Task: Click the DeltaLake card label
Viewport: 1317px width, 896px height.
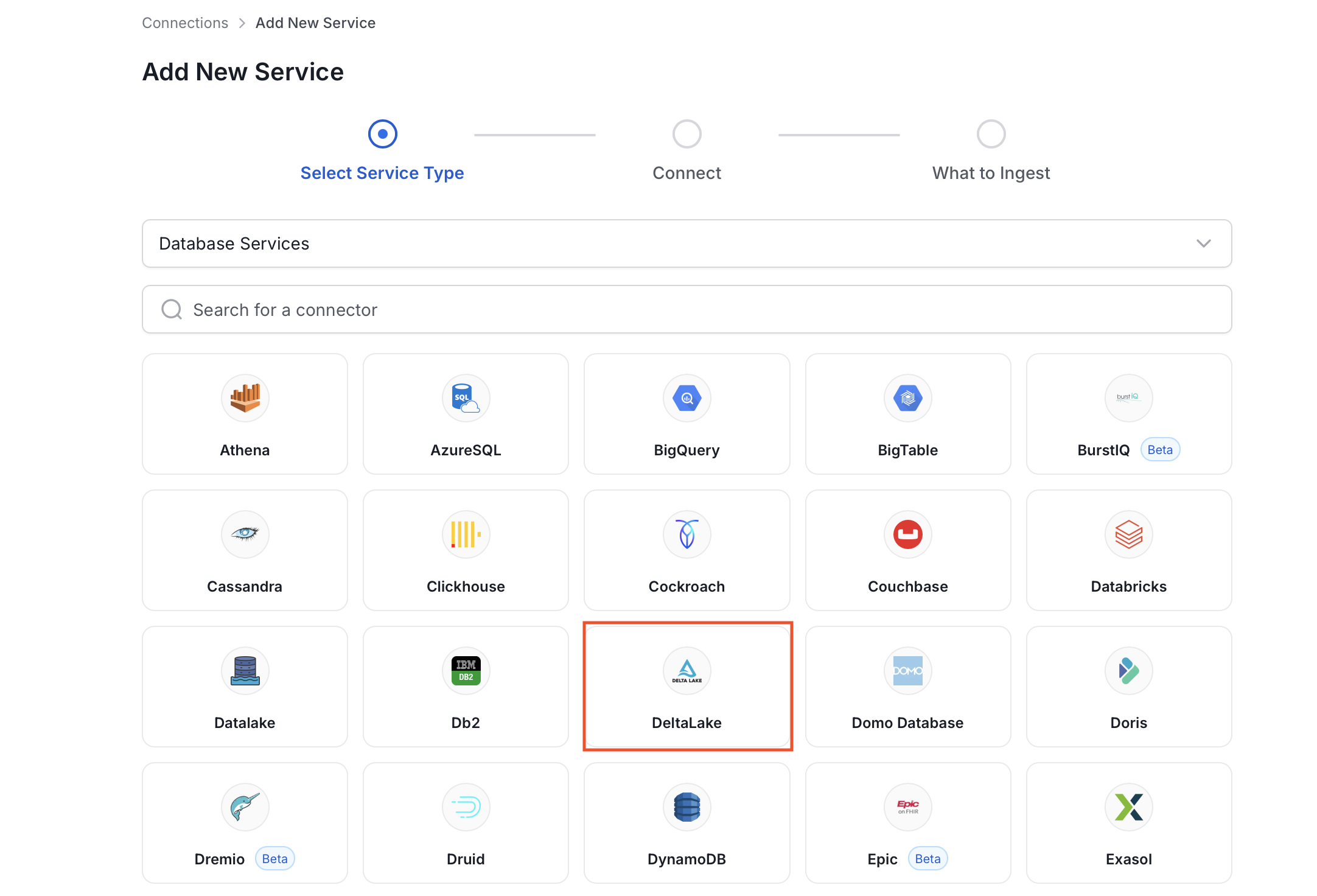Action: [x=686, y=723]
